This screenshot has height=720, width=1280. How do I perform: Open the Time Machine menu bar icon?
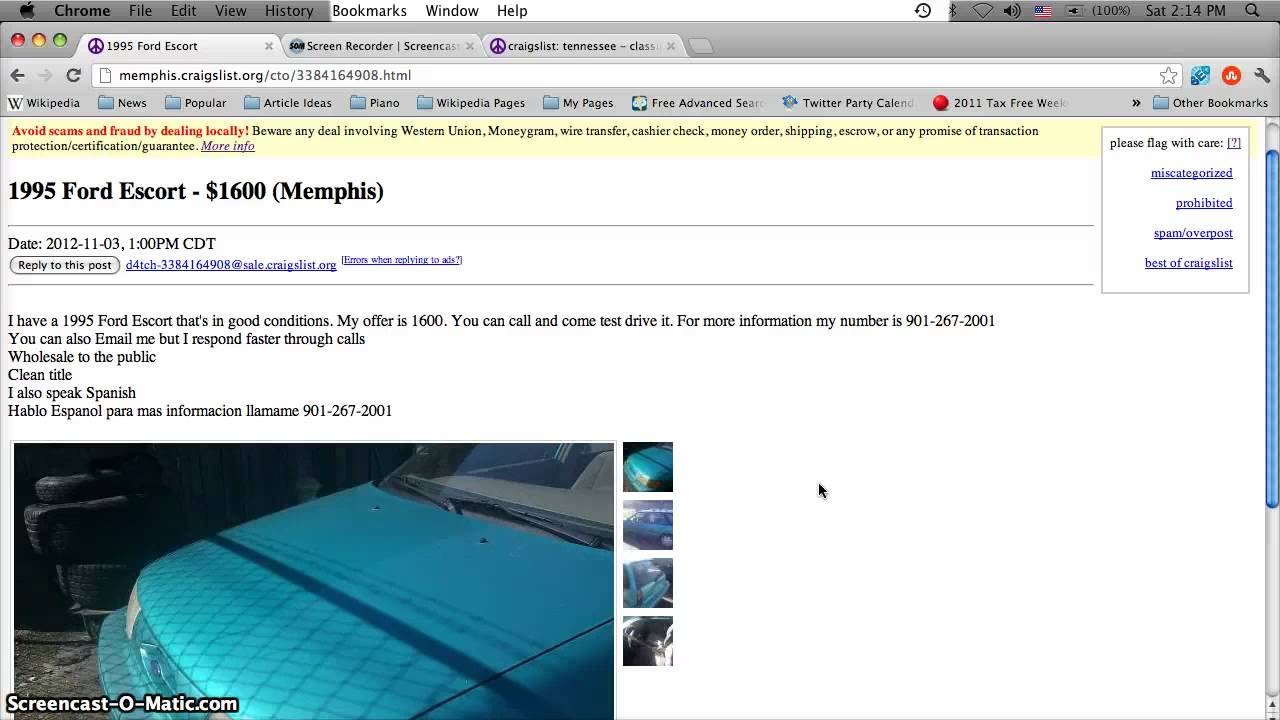(923, 11)
